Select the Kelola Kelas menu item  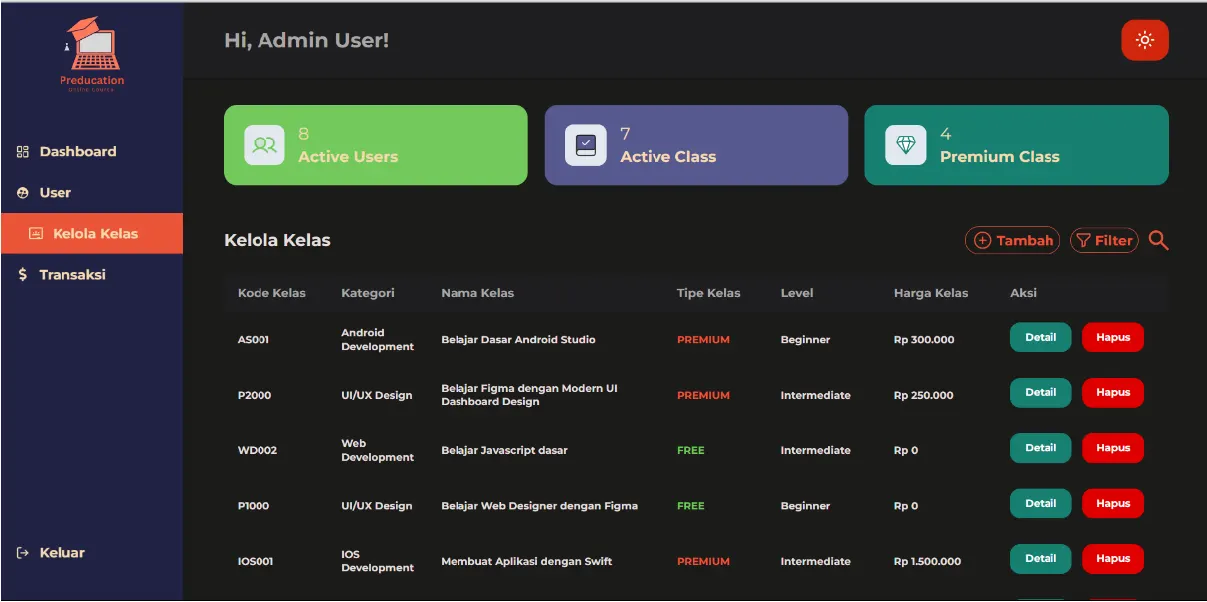(91, 234)
